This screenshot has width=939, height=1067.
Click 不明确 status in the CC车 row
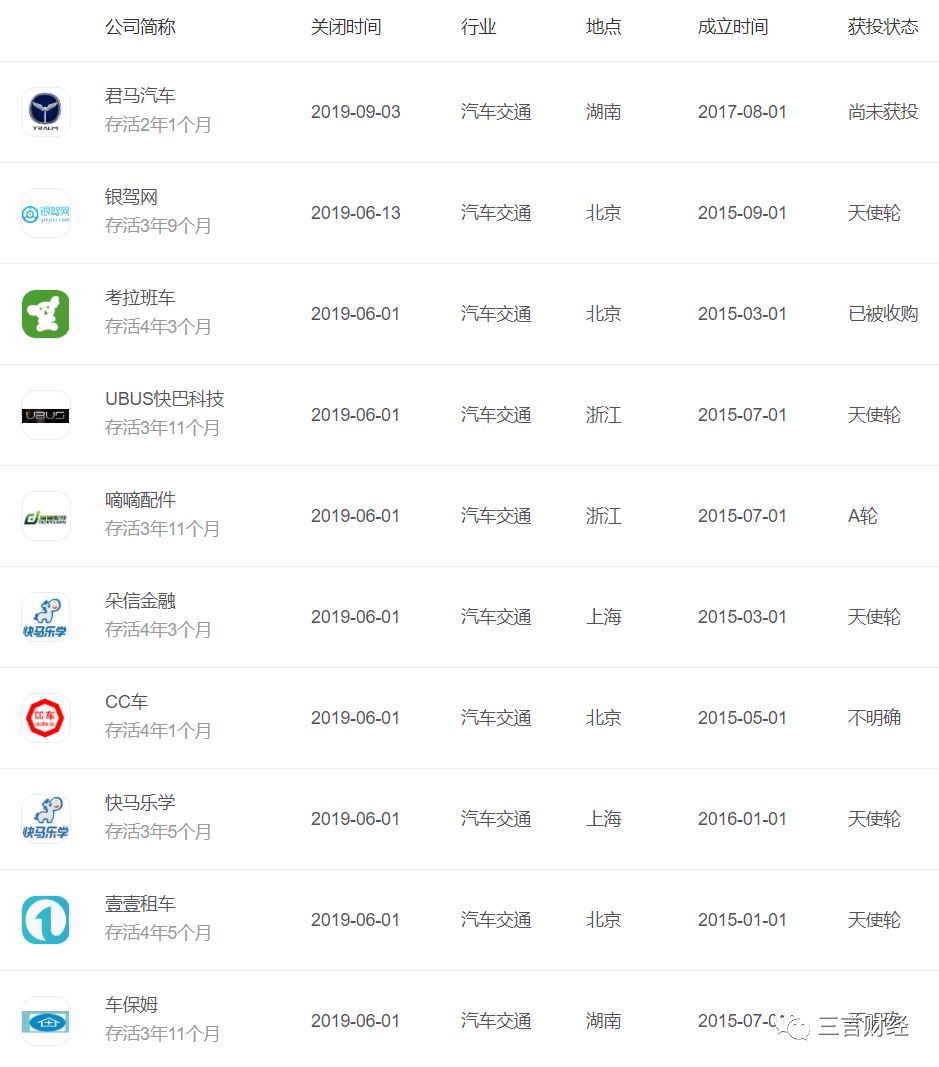874,718
